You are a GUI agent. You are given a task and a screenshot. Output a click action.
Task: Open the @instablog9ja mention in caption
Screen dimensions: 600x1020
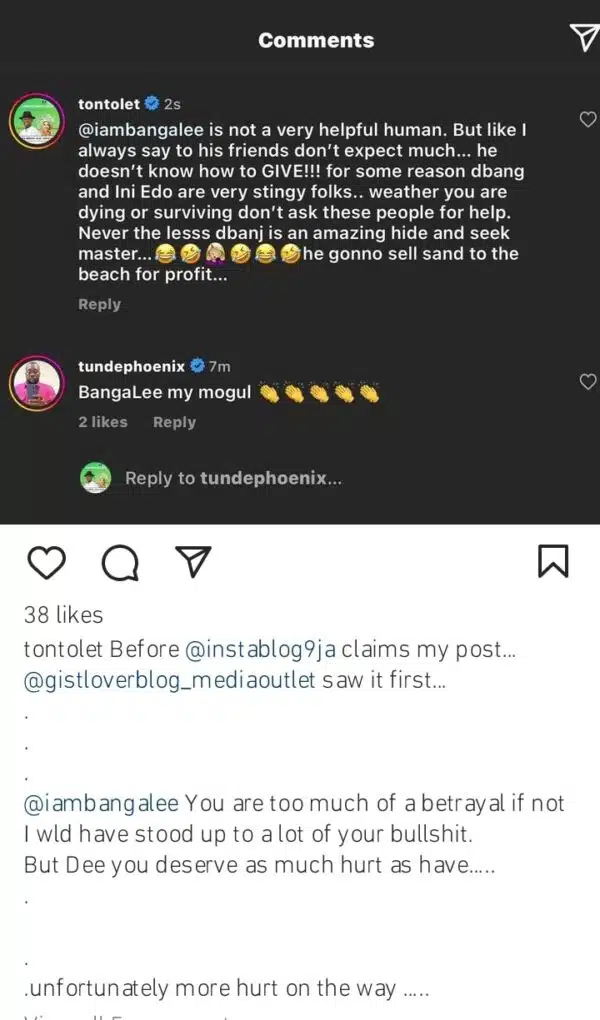pos(262,649)
